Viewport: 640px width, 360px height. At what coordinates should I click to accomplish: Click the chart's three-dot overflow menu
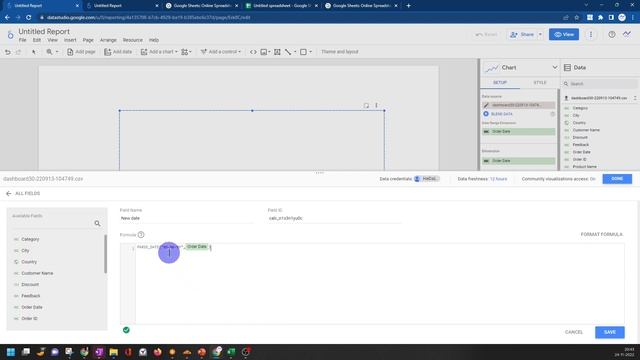376,105
